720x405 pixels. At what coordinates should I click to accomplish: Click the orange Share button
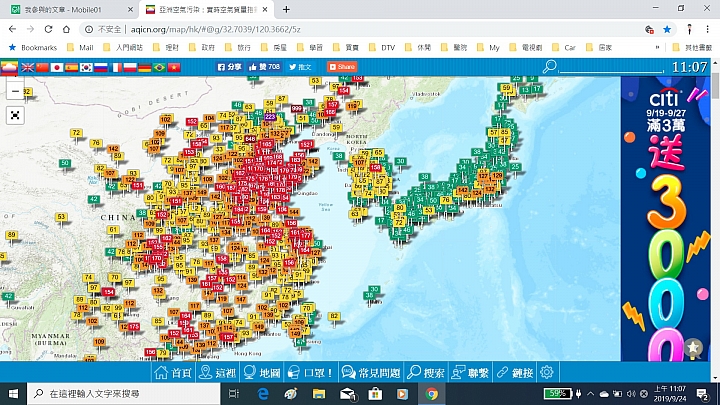pos(342,67)
